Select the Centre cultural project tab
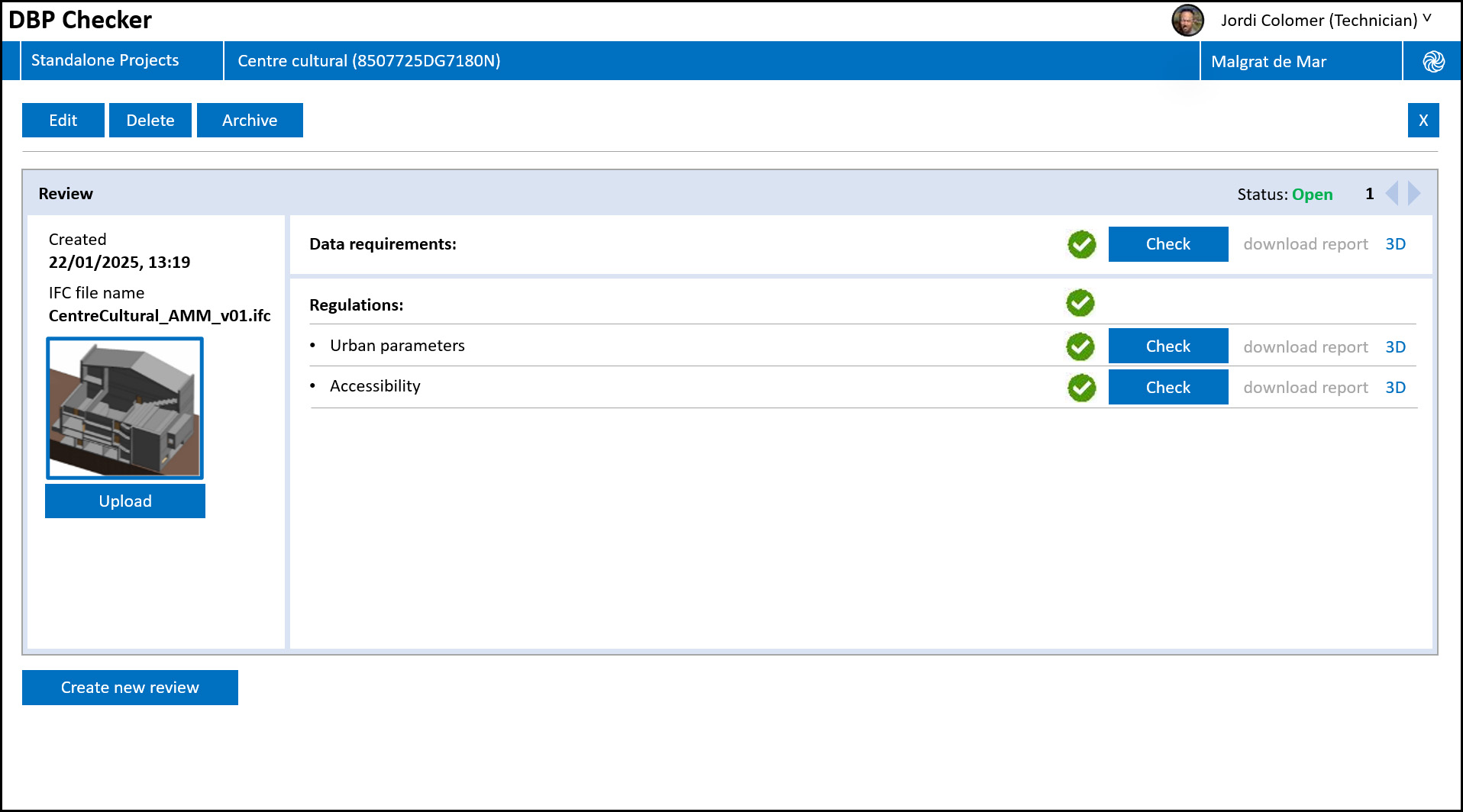Image resolution: width=1463 pixels, height=812 pixels. [369, 61]
